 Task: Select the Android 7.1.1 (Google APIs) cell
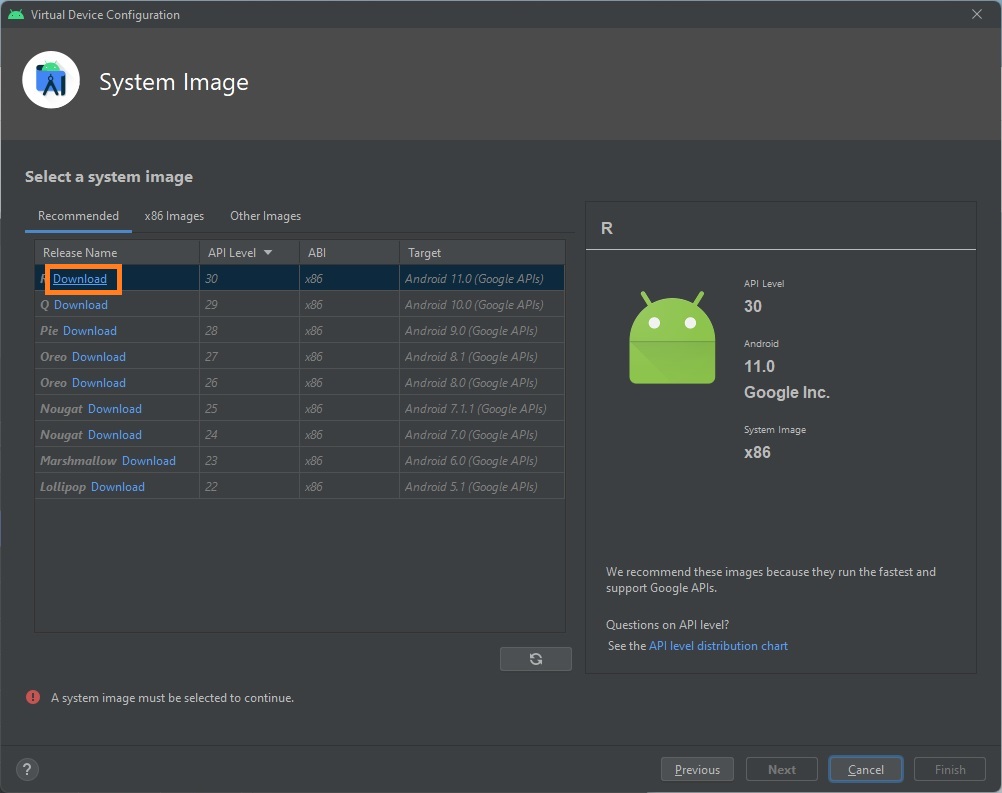pyautogui.click(x=482, y=408)
